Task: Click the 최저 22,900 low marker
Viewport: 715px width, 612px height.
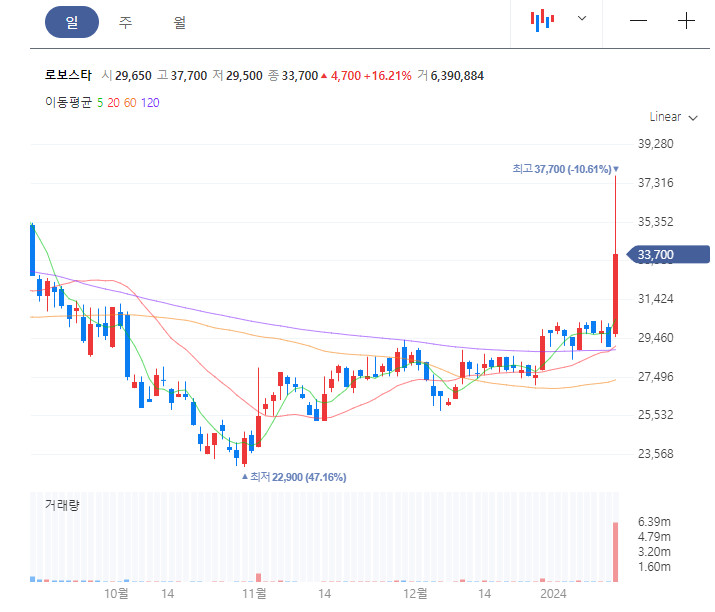Action: tap(294, 477)
